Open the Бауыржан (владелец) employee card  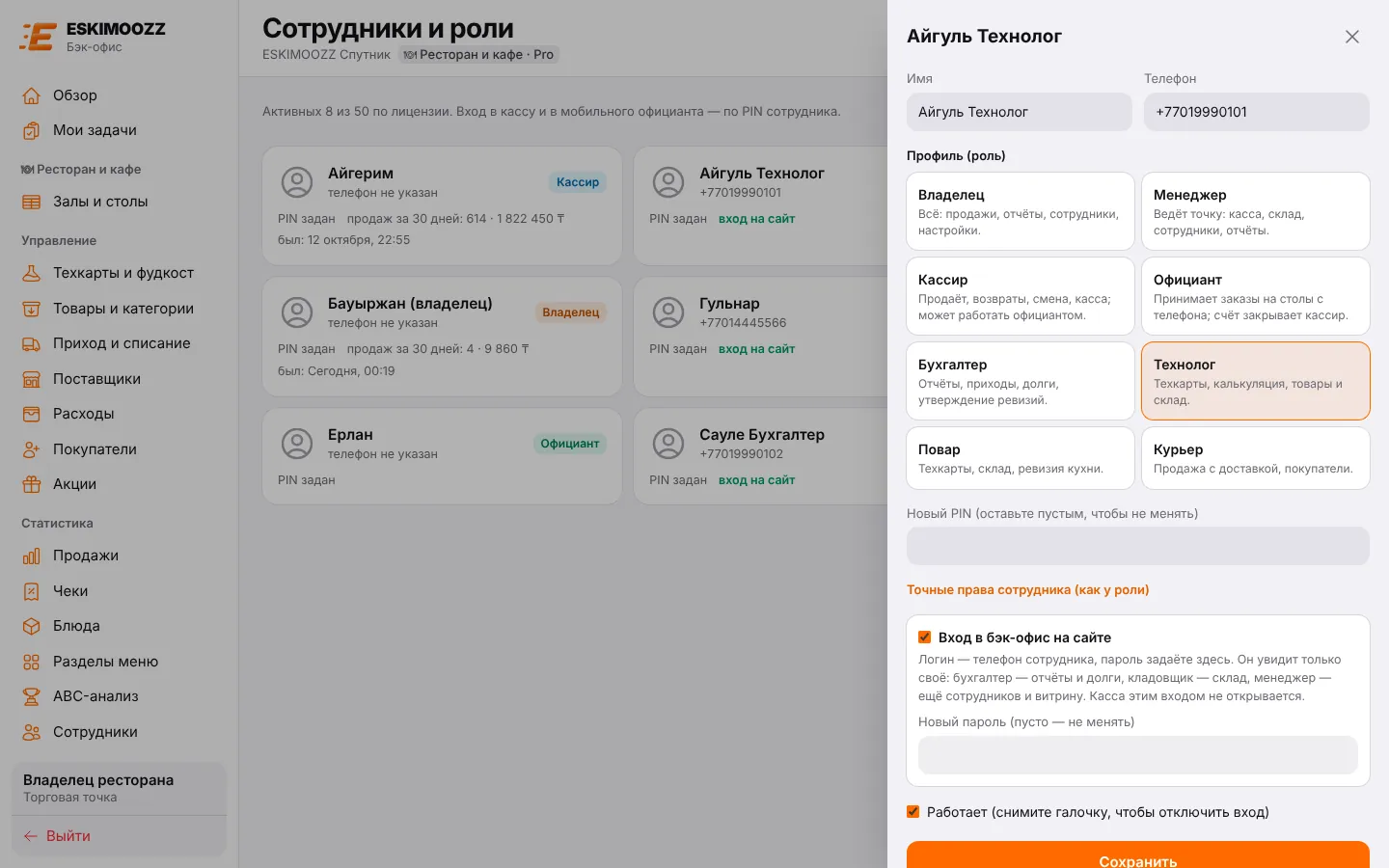pyautogui.click(x=442, y=337)
